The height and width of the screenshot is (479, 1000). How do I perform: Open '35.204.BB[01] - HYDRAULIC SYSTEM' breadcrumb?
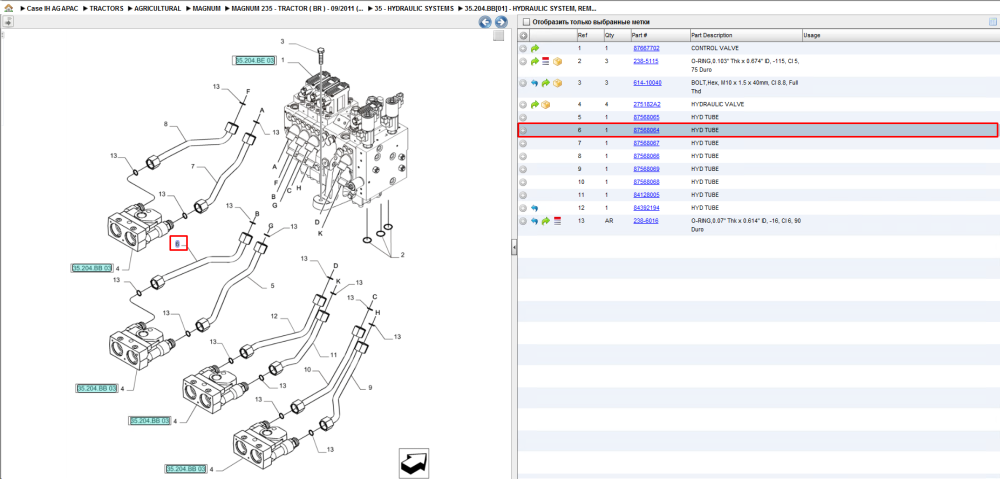[x=531, y=9]
